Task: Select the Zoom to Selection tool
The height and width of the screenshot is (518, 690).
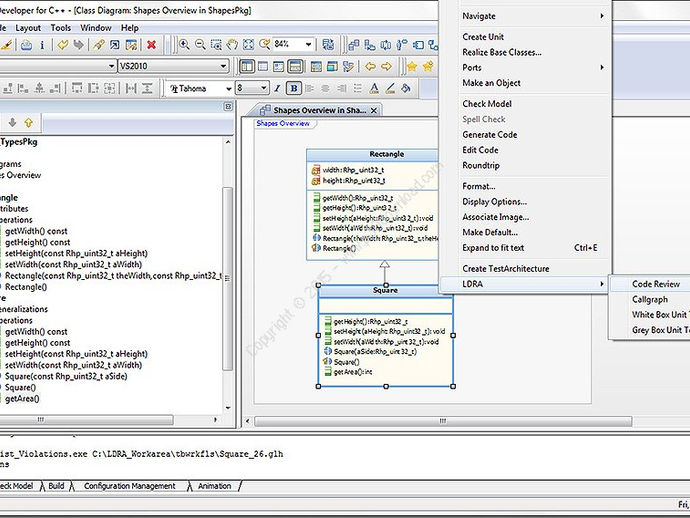Action: pos(216,44)
